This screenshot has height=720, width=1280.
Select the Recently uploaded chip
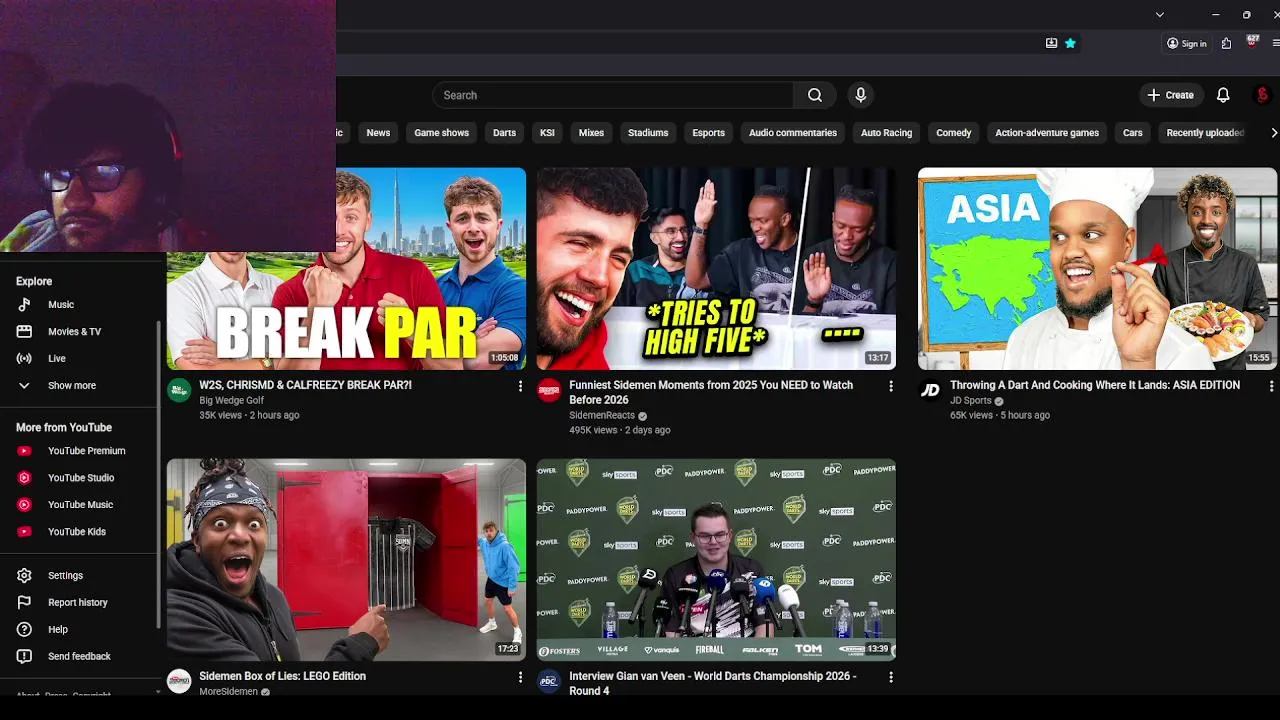(x=1205, y=132)
